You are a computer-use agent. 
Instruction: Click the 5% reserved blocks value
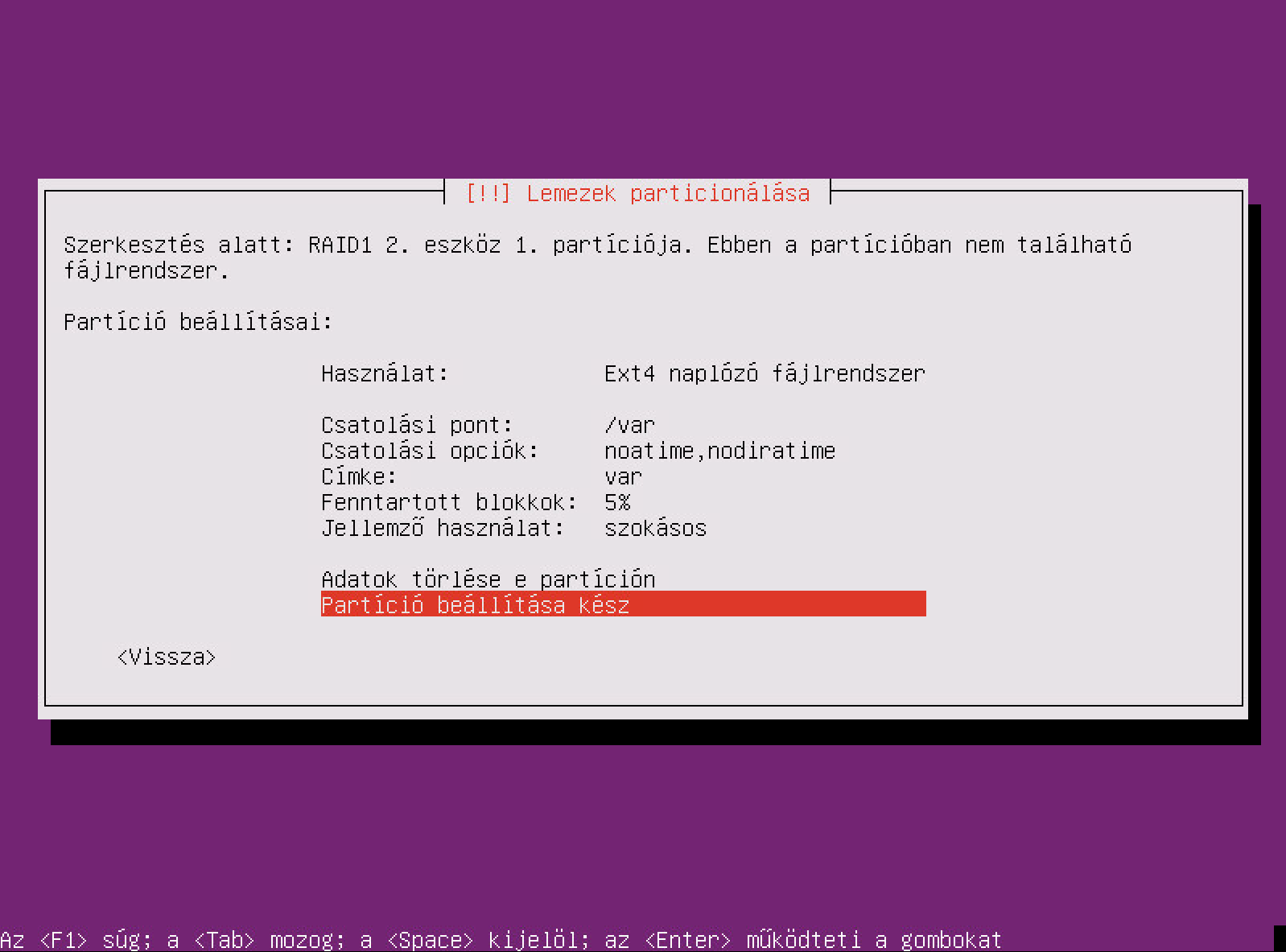pos(617,502)
